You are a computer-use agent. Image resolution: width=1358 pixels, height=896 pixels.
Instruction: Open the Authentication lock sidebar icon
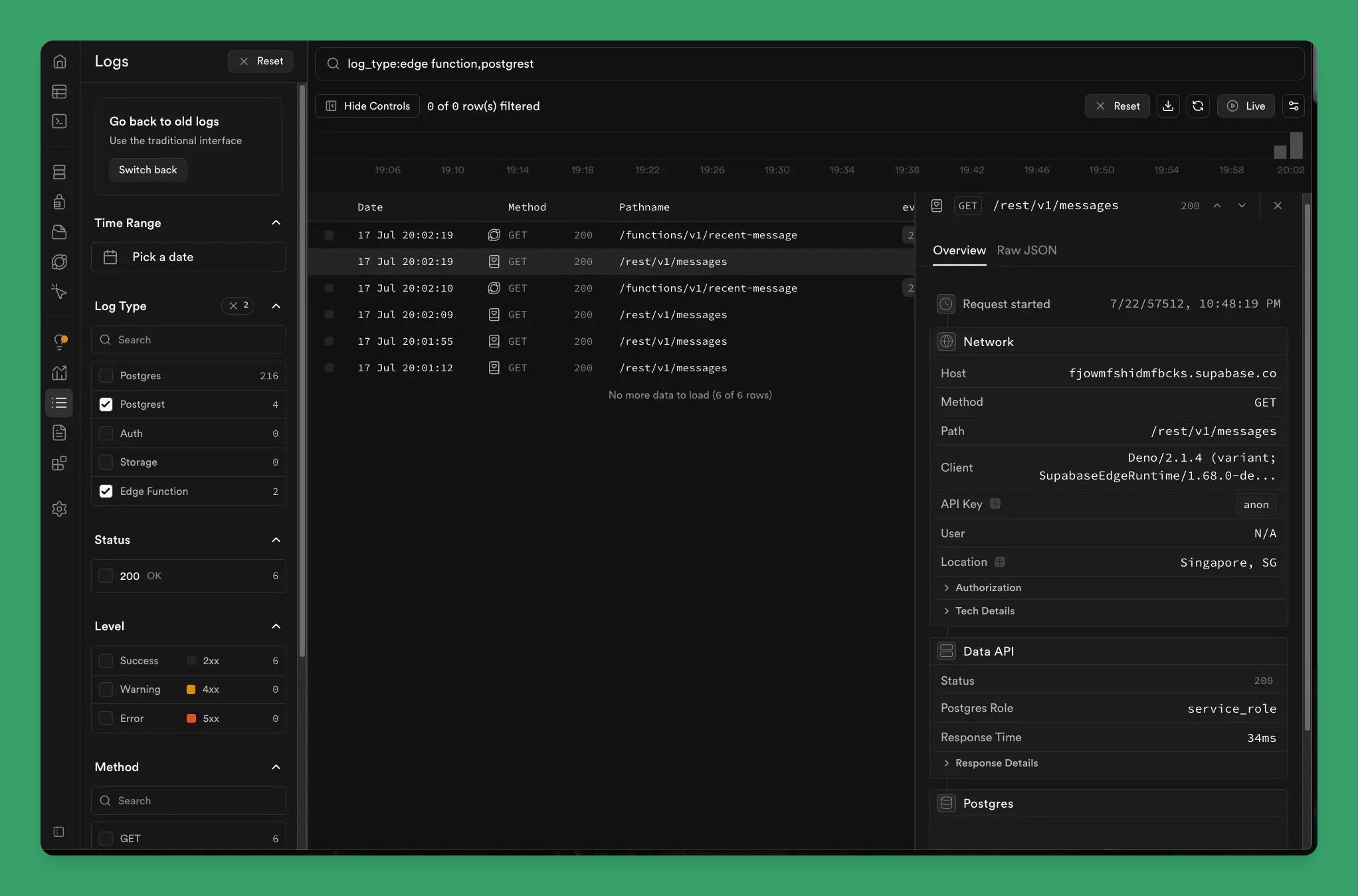tap(59, 202)
